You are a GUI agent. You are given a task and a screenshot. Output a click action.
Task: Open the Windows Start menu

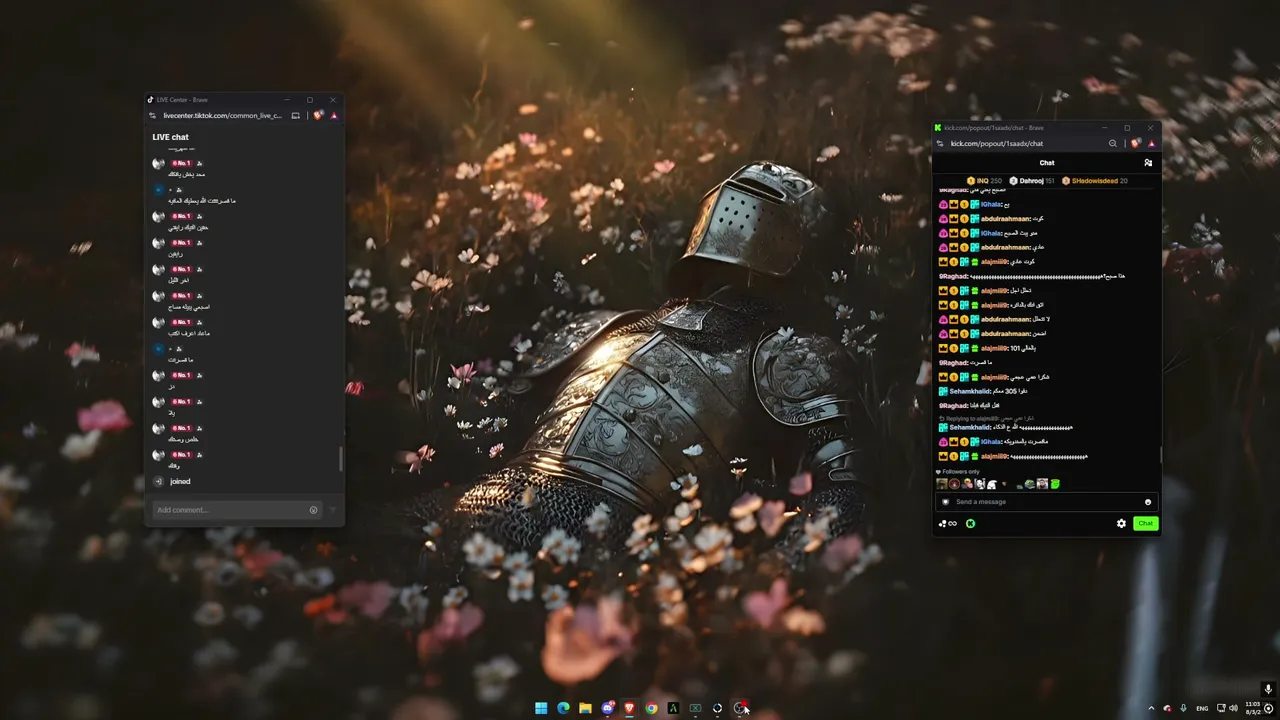[x=541, y=708]
